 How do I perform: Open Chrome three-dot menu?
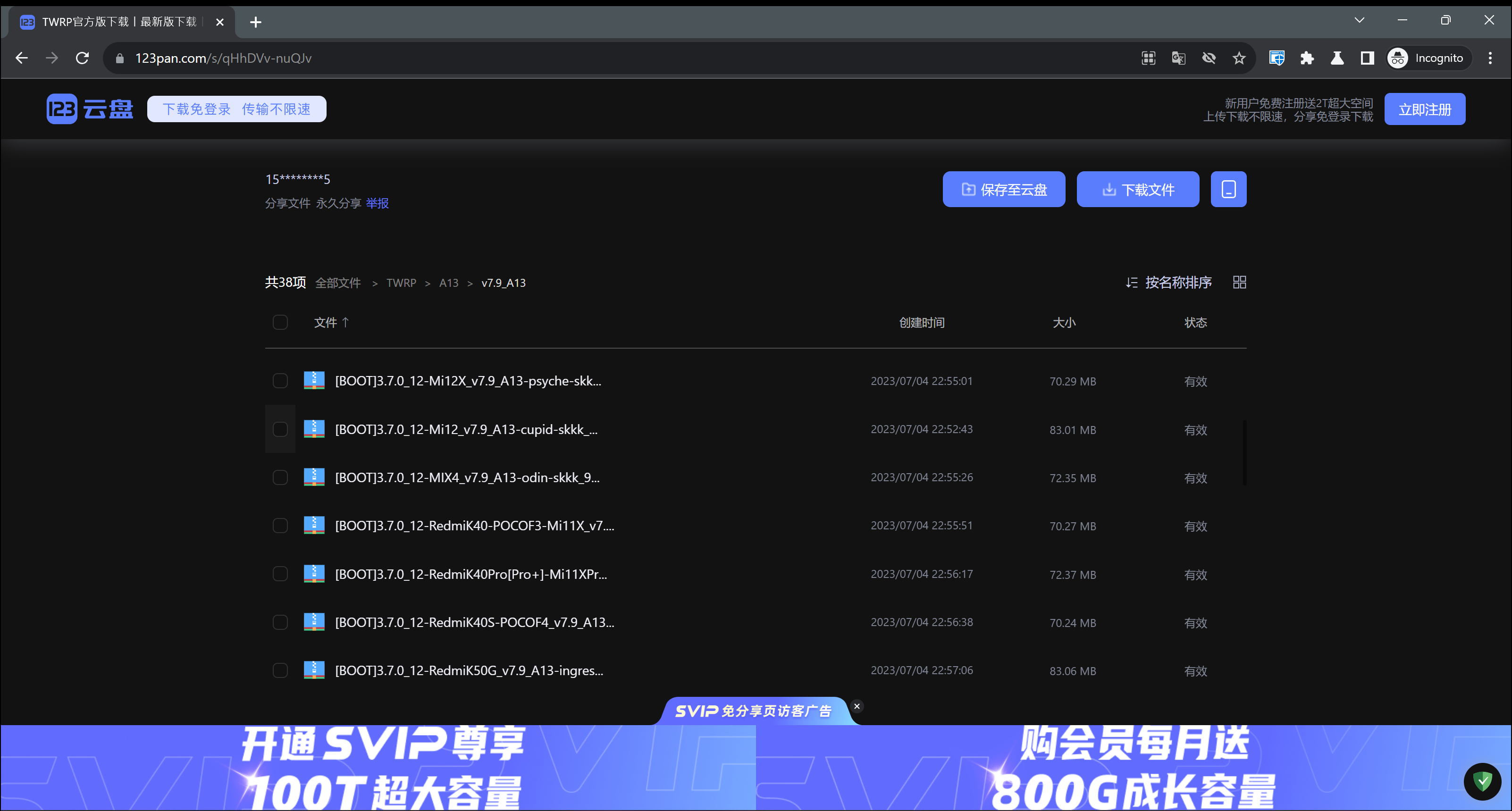1490,58
